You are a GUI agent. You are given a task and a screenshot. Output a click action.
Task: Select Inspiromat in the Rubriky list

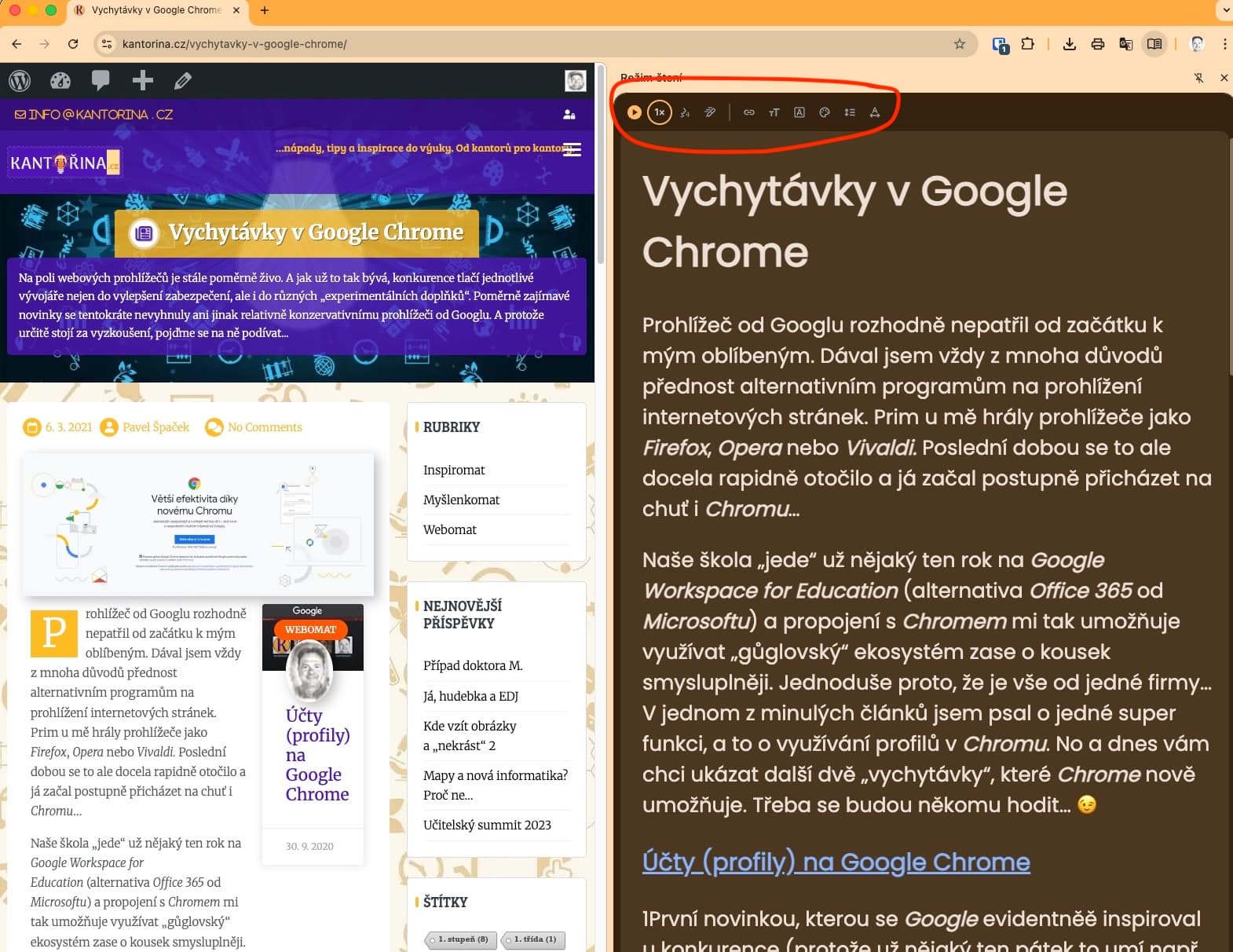454,470
